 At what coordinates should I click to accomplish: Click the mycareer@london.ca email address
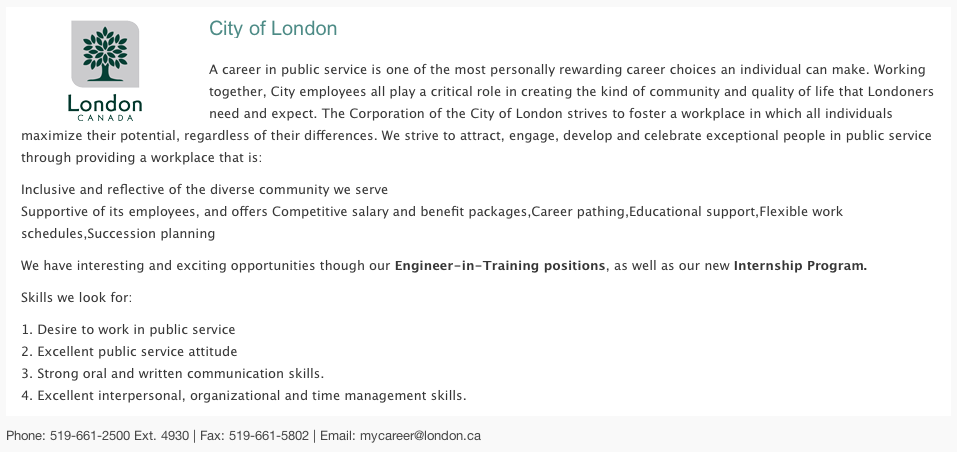click(420, 436)
